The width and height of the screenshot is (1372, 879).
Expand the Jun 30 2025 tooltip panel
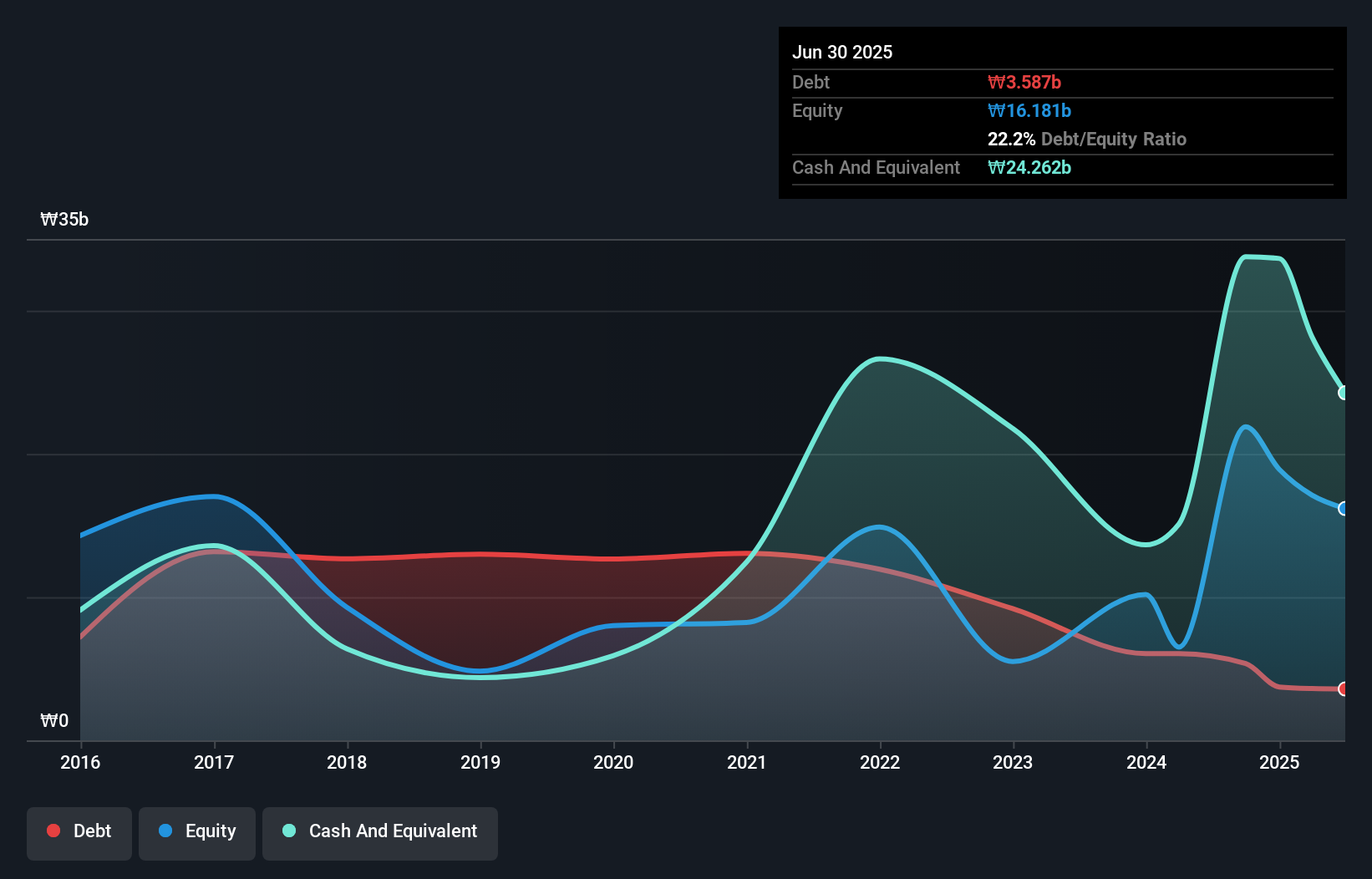(843, 52)
